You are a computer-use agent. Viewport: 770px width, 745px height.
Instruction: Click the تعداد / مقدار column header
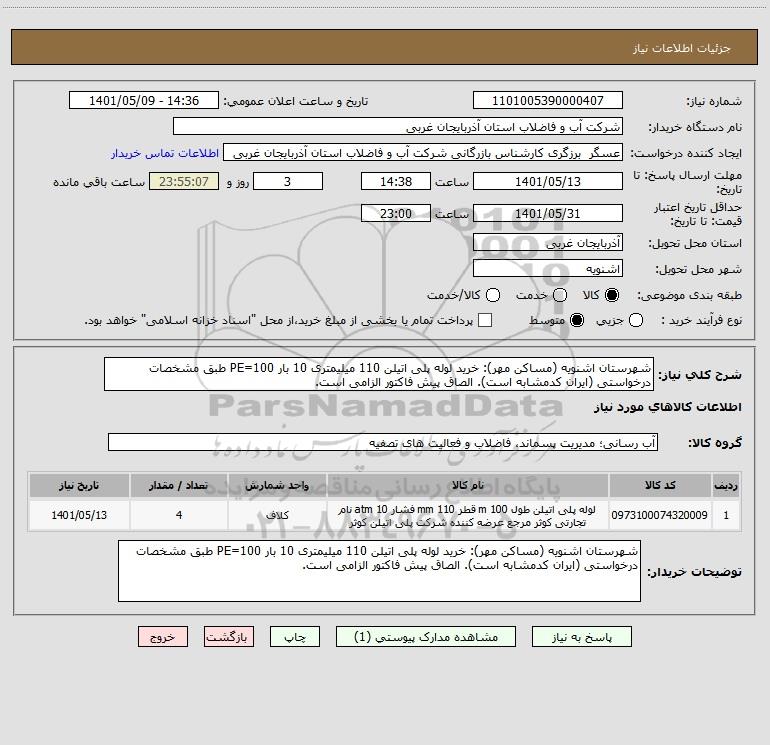point(179,485)
